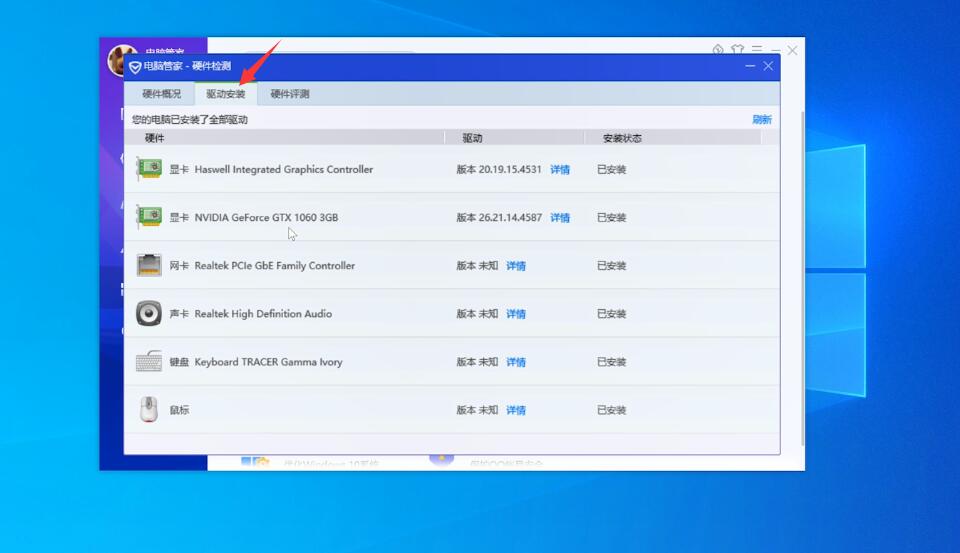Click version text 版本 26.21.14.4587
960x553 pixels.
click(x=499, y=217)
